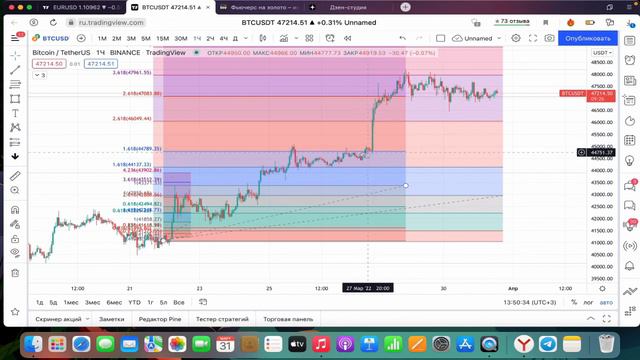
Task: Open Telegram from the Dock
Action: click(547, 344)
